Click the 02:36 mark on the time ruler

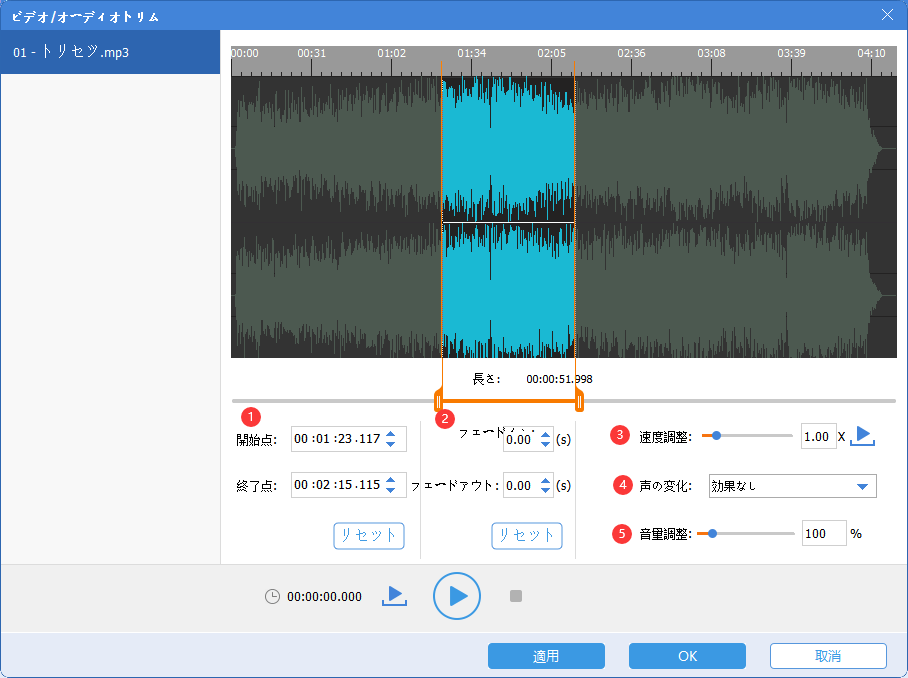click(x=631, y=53)
